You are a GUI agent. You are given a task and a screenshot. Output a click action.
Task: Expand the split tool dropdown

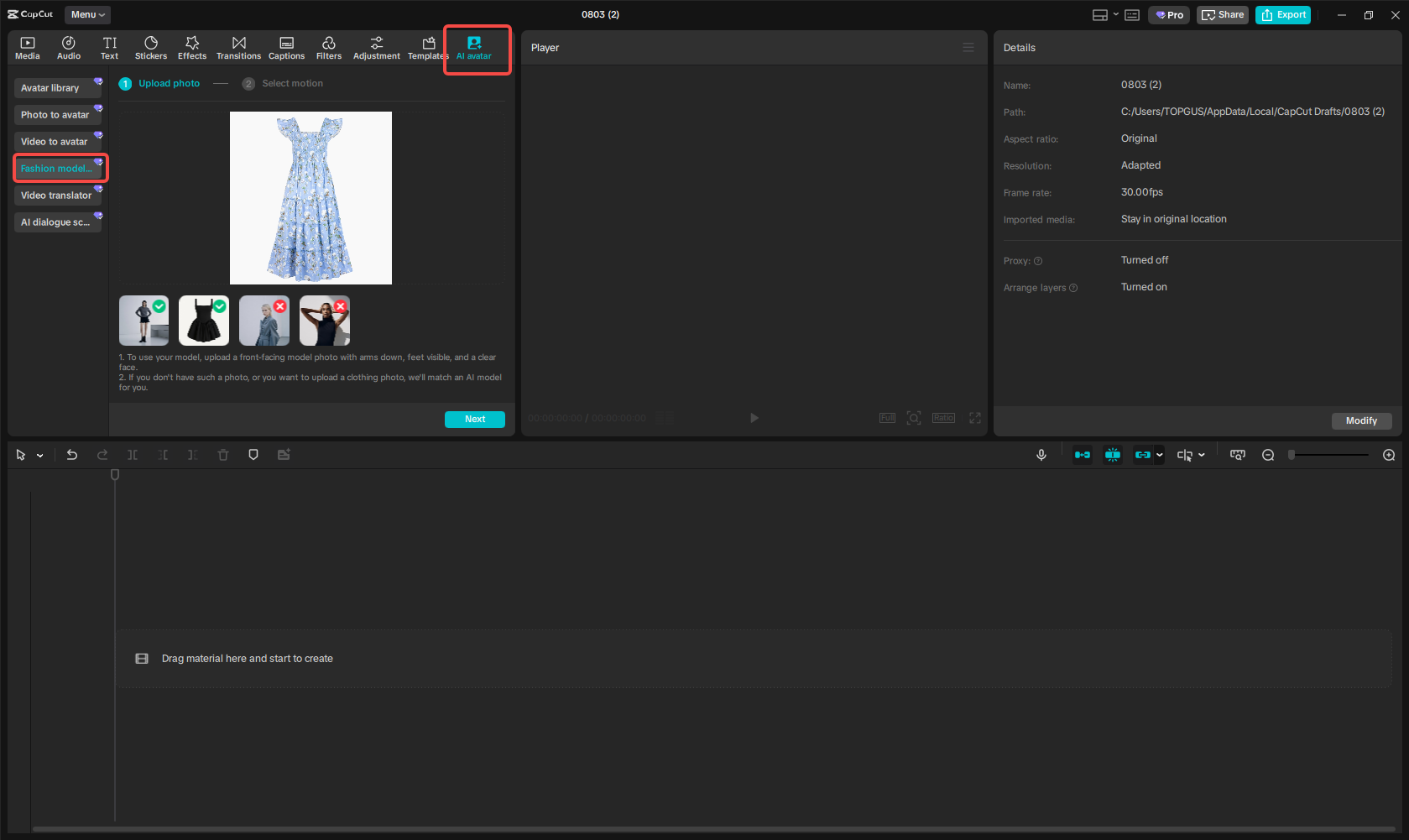click(x=1201, y=454)
